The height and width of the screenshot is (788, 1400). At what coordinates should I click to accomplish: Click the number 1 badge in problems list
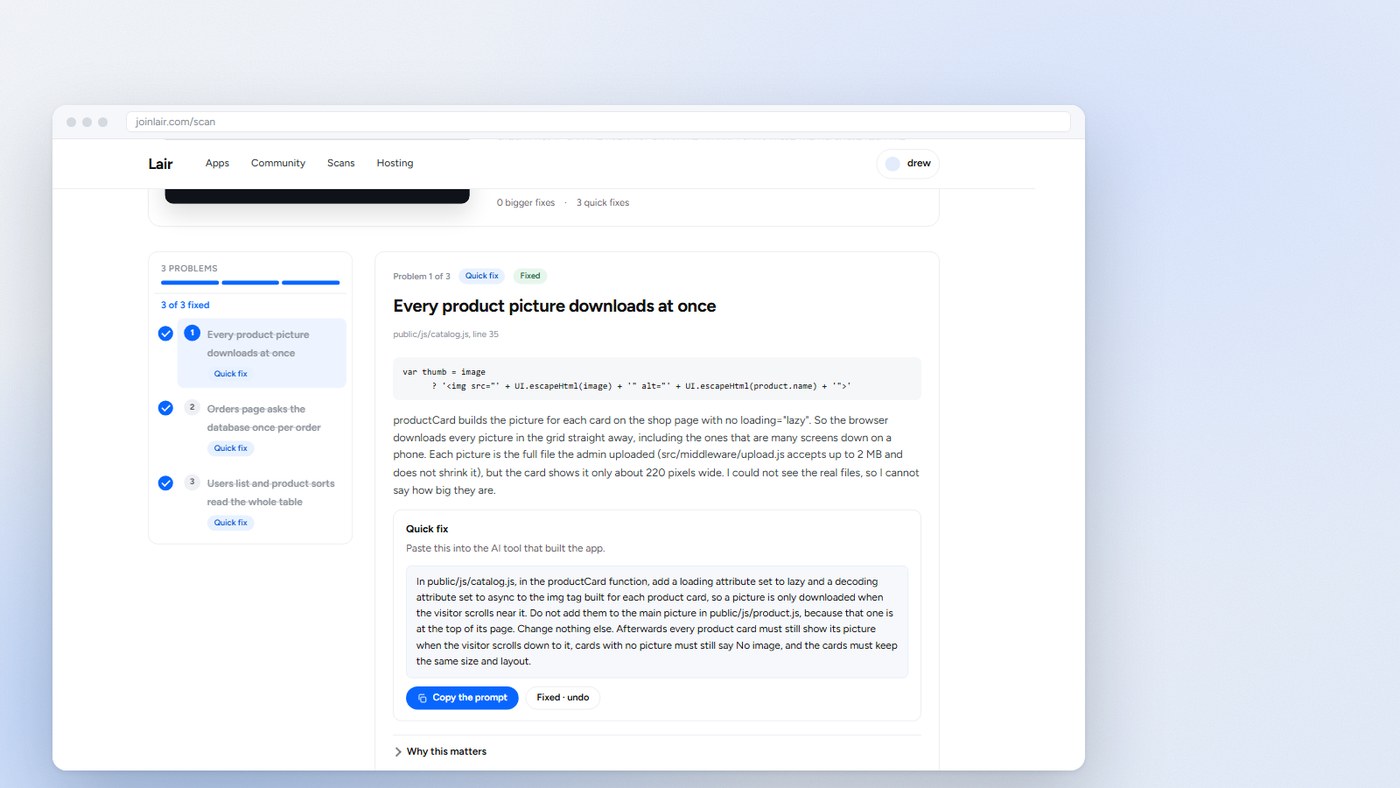192,333
